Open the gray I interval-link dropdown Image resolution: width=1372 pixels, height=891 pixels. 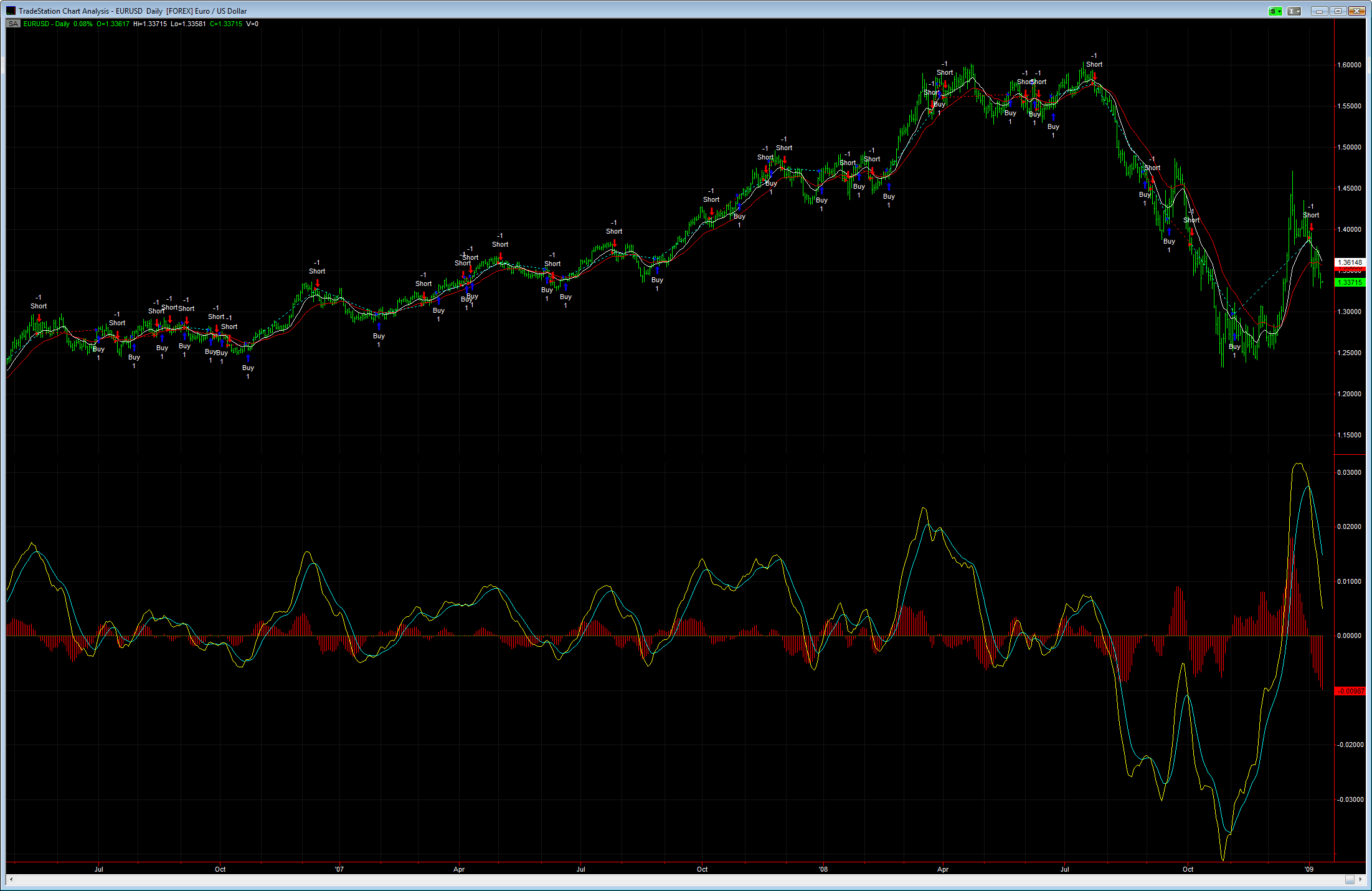[x=1294, y=11]
